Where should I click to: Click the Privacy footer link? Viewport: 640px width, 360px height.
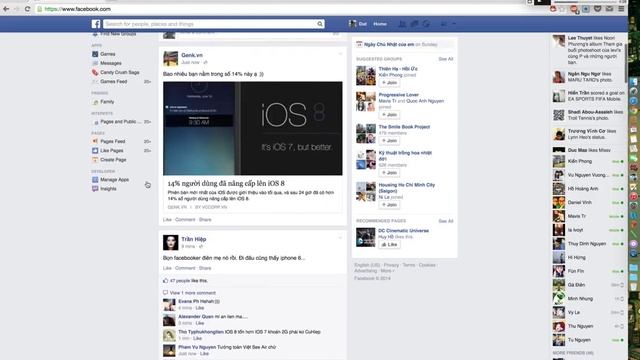(391, 265)
